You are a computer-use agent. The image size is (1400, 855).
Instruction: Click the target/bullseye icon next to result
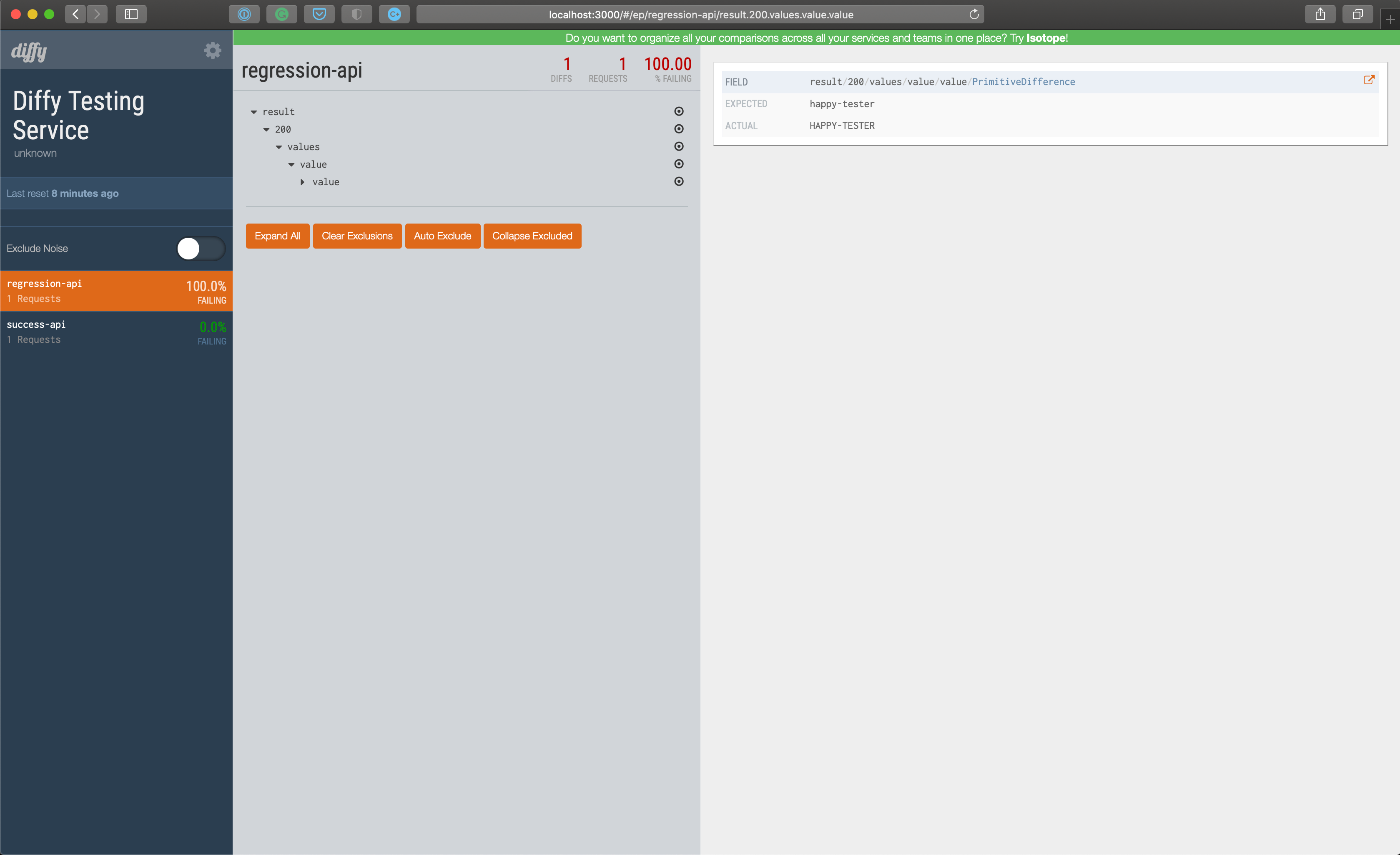pos(679,111)
